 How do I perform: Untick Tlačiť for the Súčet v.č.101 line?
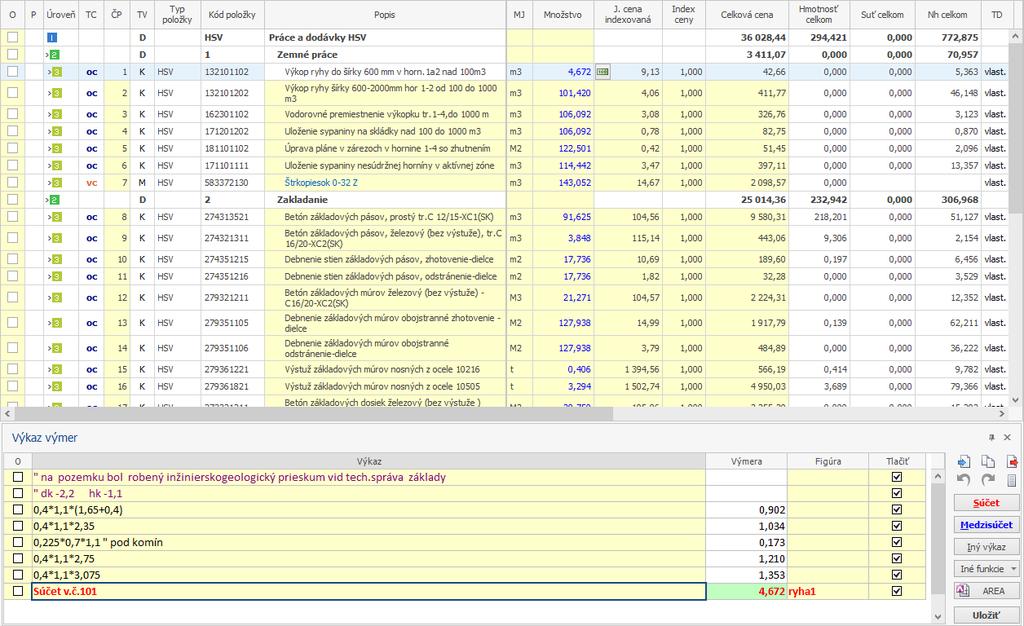coord(897,591)
